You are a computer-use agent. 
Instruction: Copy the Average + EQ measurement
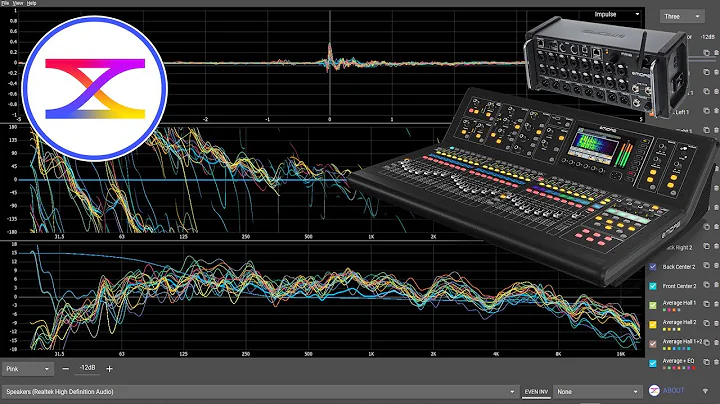(706, 362)
